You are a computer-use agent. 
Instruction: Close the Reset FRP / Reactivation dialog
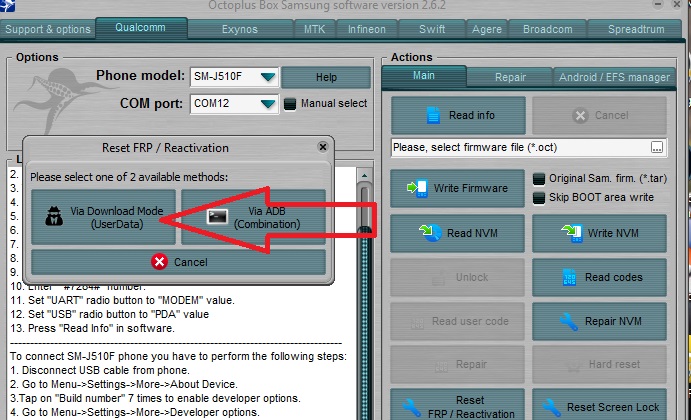(x=323, y=147)
